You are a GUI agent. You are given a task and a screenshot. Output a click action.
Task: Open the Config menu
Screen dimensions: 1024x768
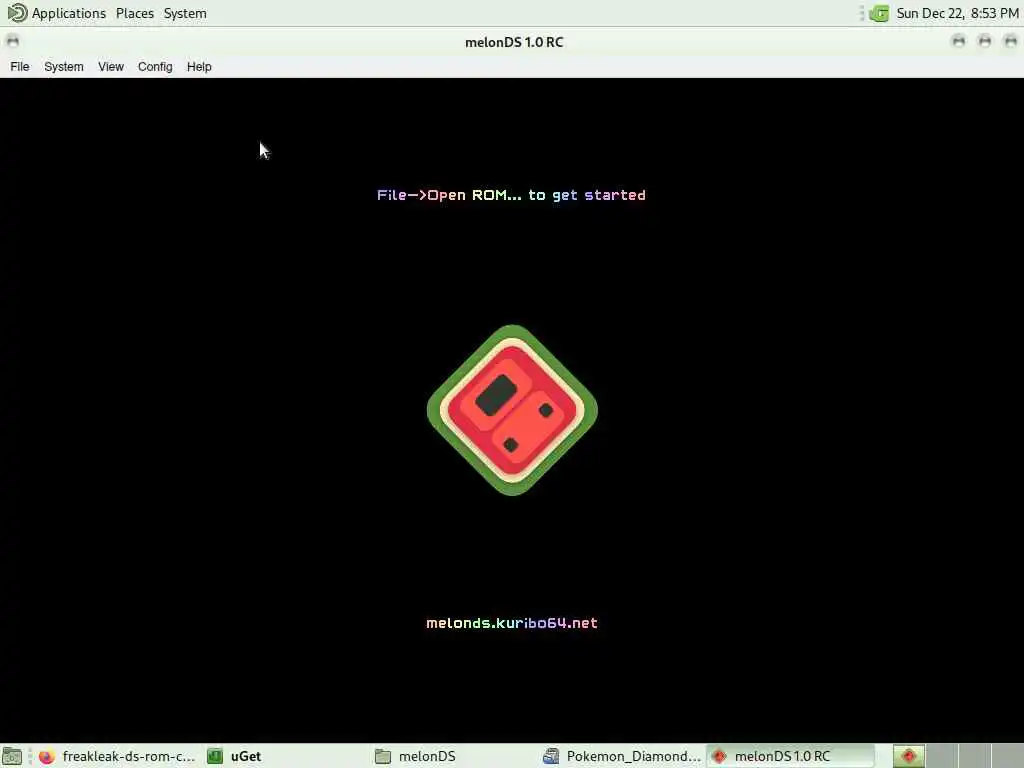pyautogui.click(x=155, y=67)
